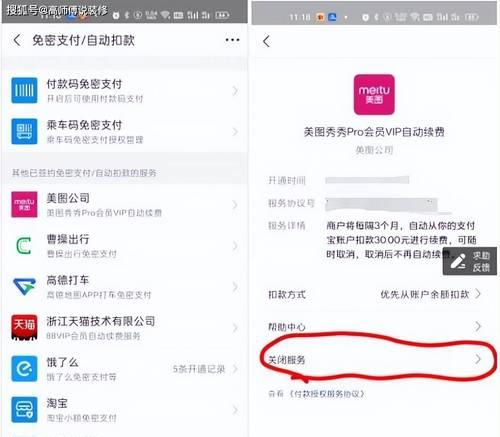
Task: Tap the 美图秀秀Pro会员VIP自动续费 subtitle in the list
Action: [x=104, y=213]
